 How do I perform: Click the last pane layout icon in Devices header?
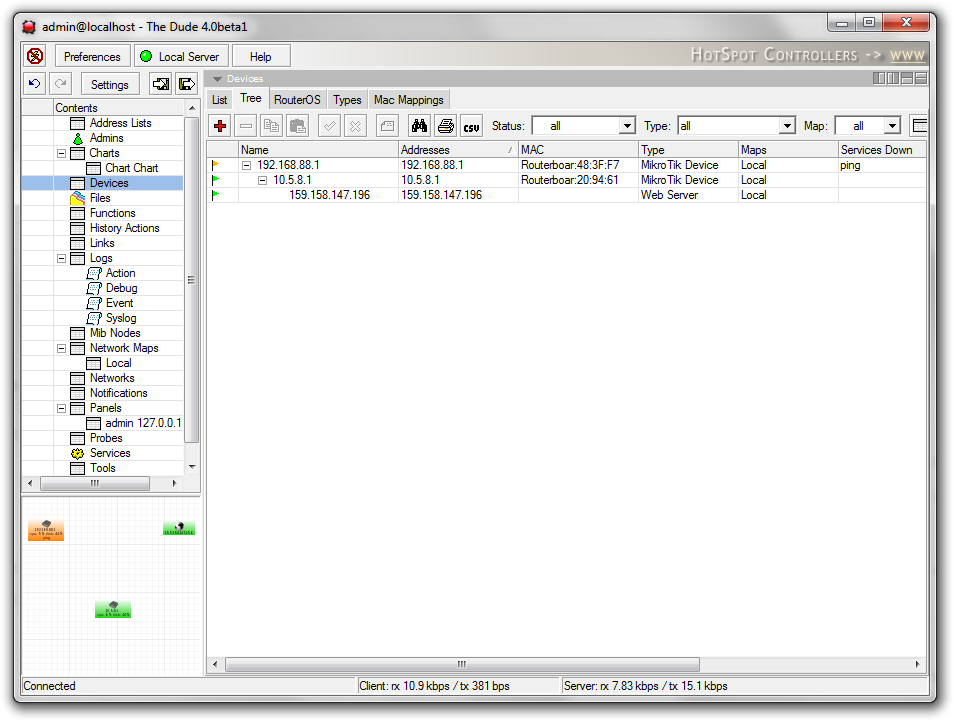(x=921, y=78)
